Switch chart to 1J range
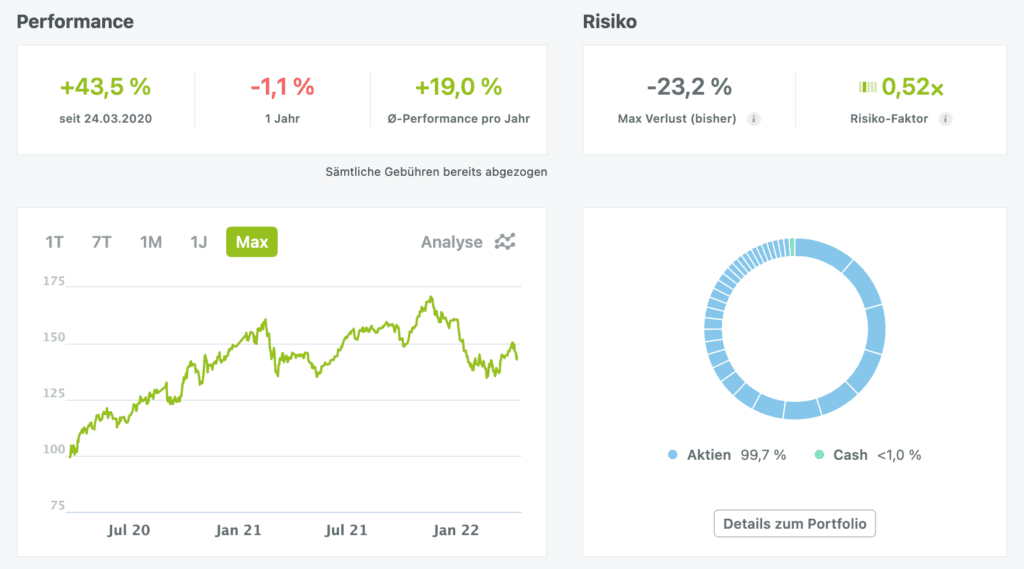1024x569 pixels. [199, 242]
